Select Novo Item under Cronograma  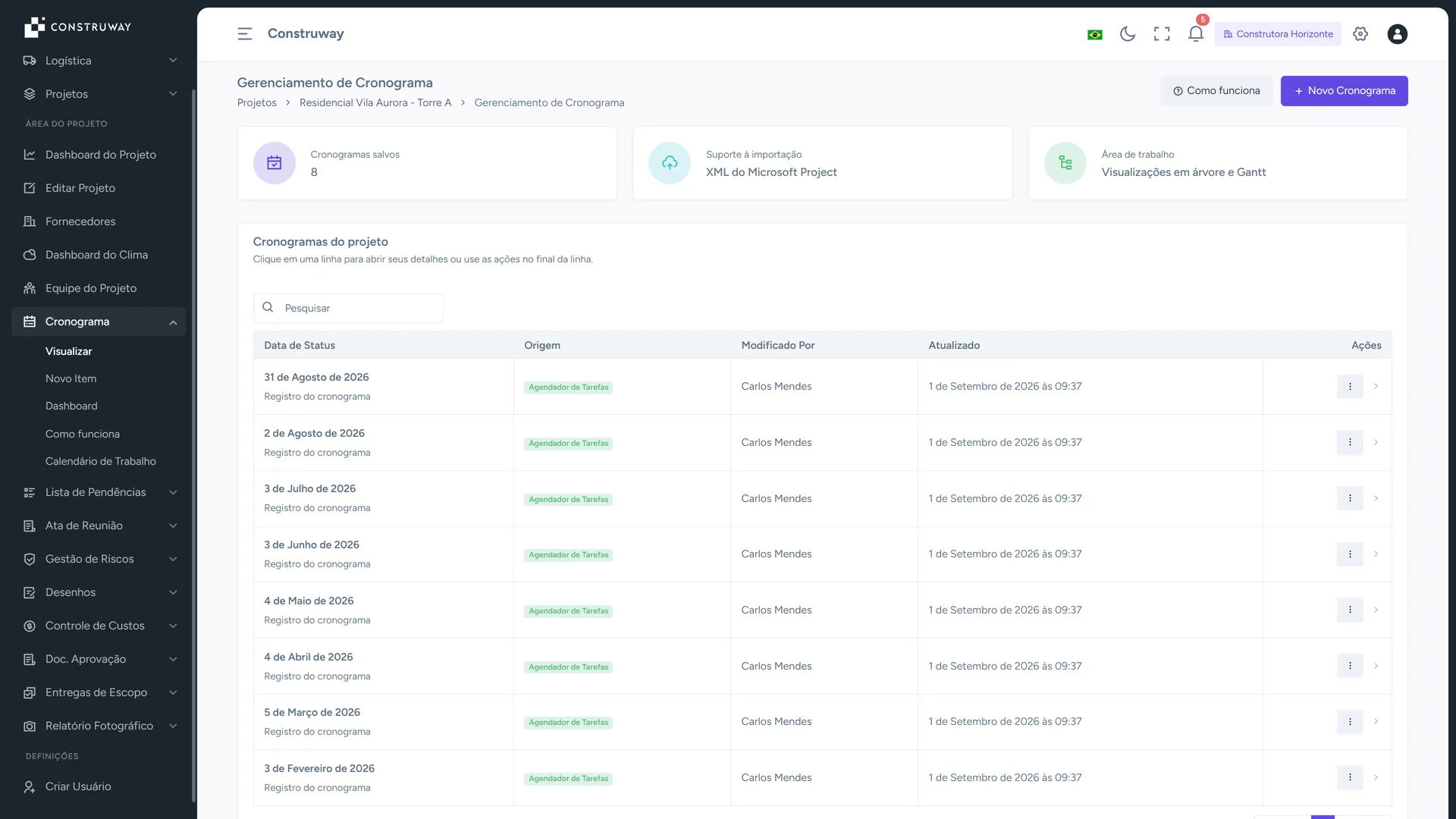click(x=71, y=378)
